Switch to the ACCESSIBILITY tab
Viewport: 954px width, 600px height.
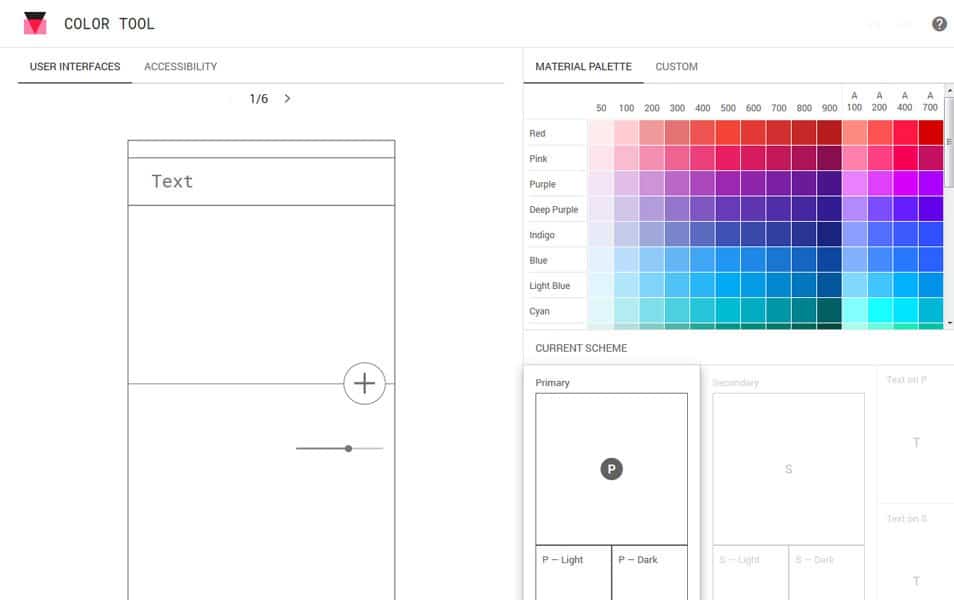coord(180,67)
